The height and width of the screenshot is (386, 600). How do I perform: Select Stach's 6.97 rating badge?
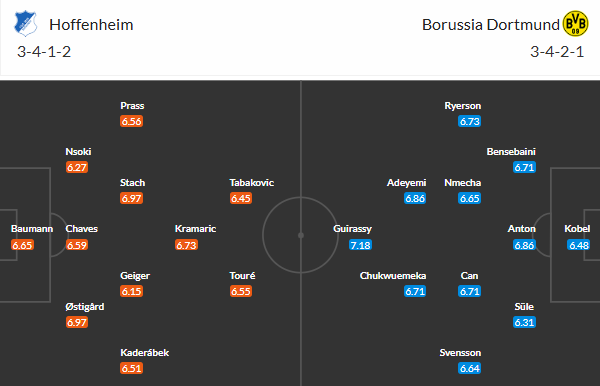pyautogui.click(x=131, y=199)
